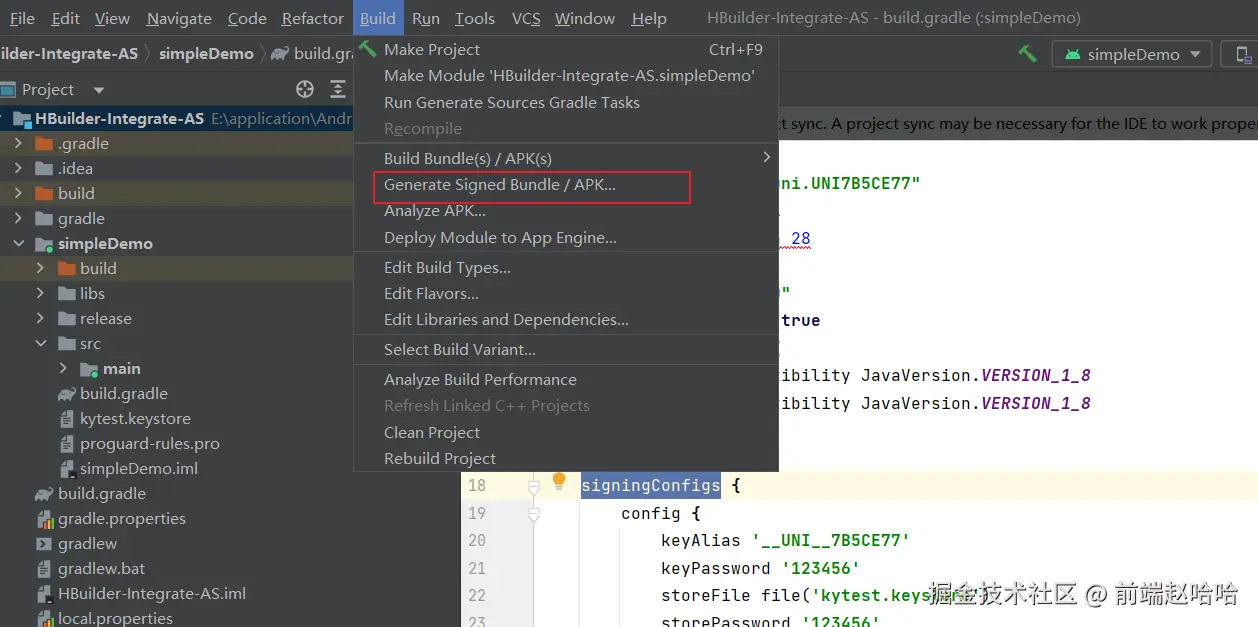The image size is (1258, 627).
Task: Click the signingConfigs keyword in editor
Action: point(650,486)
